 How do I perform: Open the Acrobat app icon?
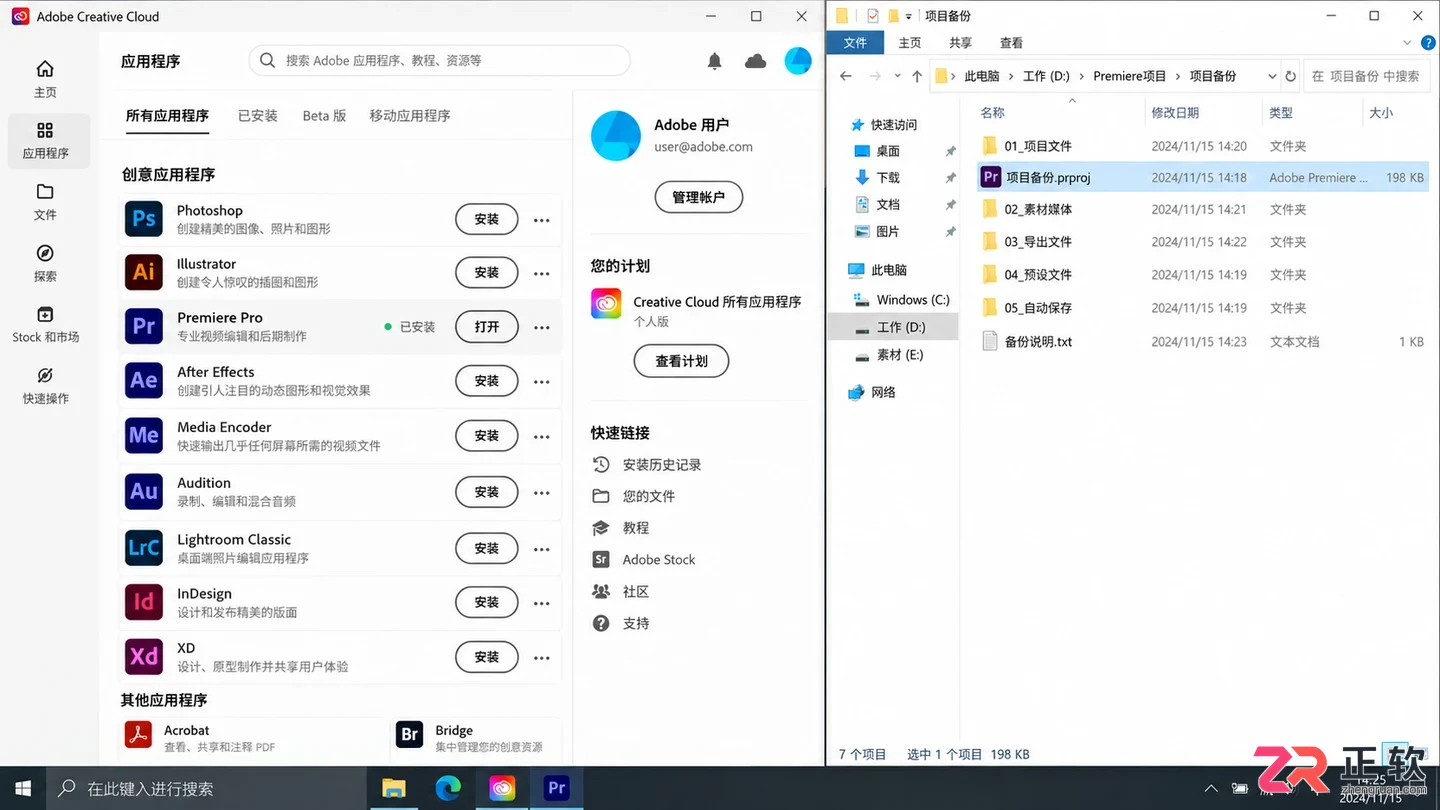138,736
